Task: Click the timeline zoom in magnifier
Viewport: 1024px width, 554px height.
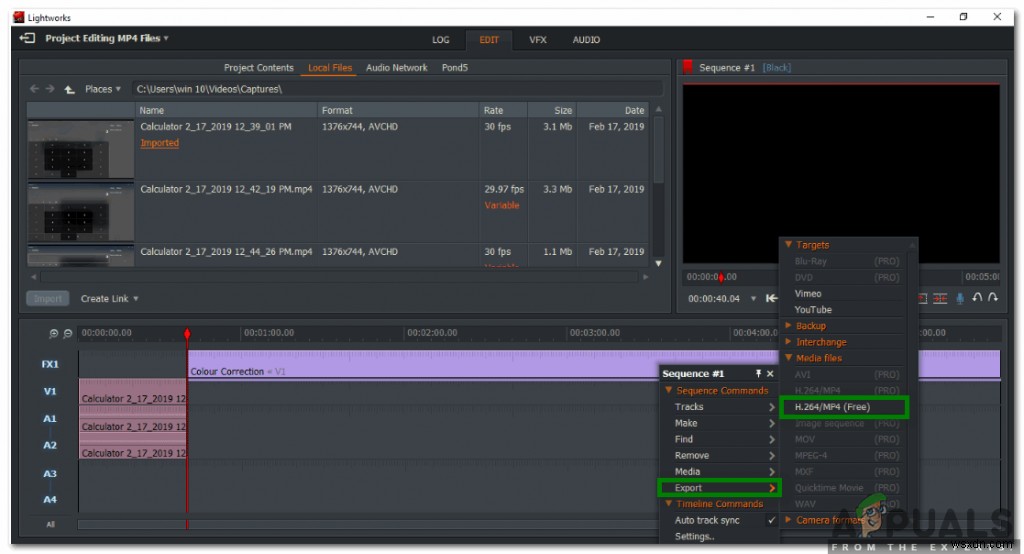Action: [x=53, y=333]
